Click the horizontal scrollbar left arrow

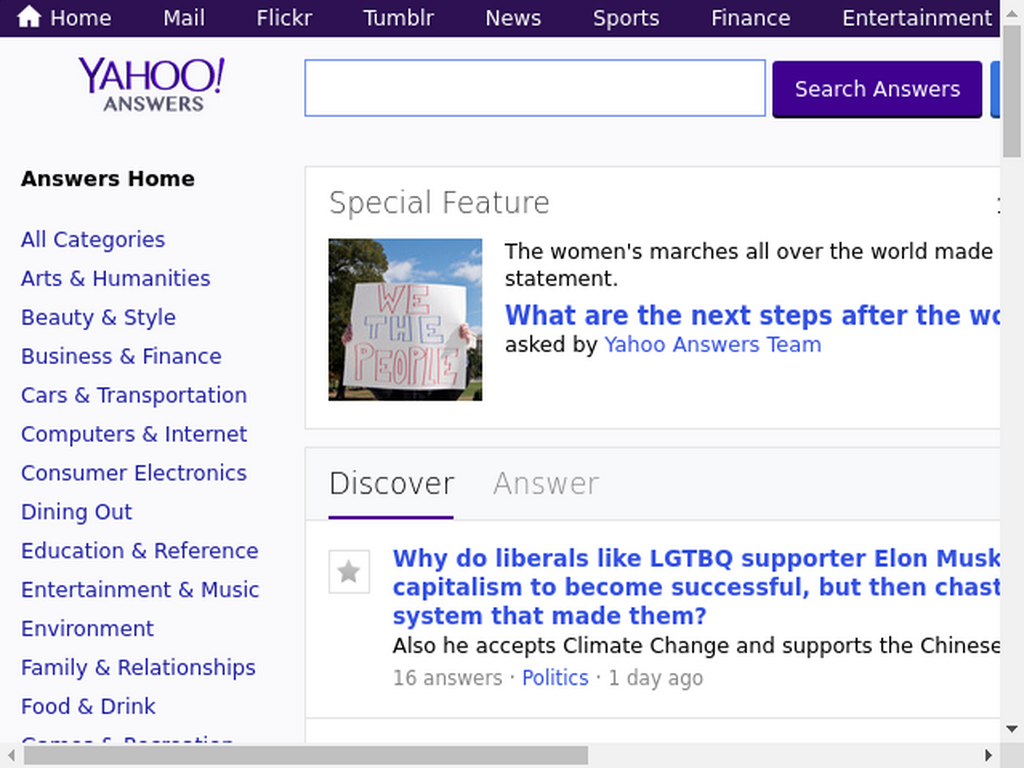11,756
